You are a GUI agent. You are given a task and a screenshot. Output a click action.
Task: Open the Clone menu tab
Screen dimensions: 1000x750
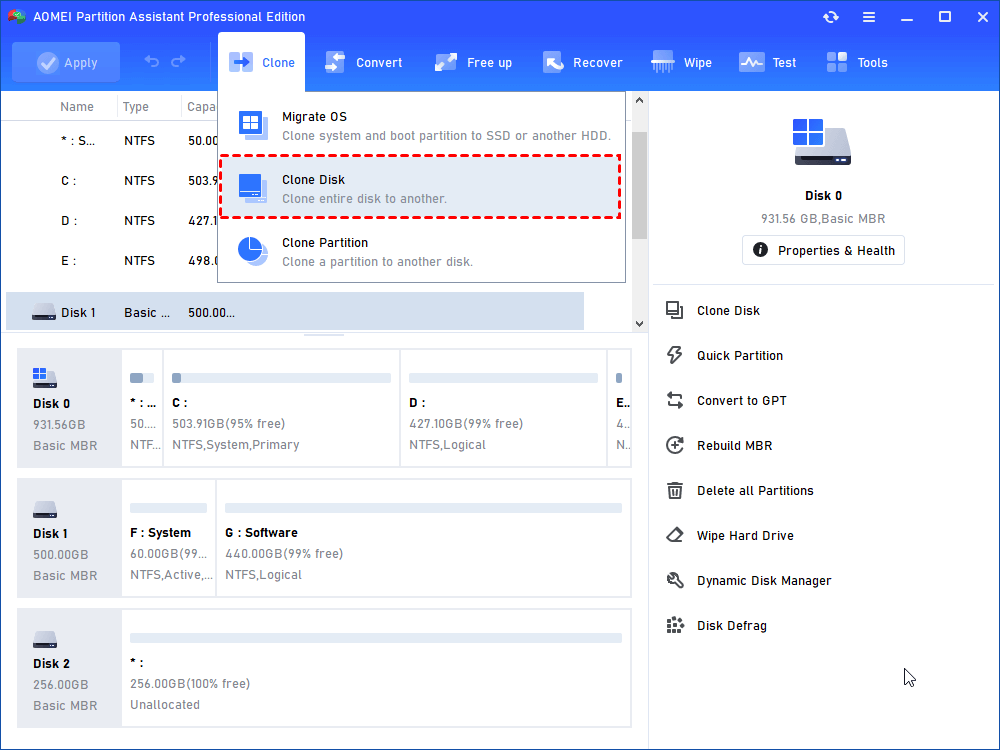tap(261, 62)
